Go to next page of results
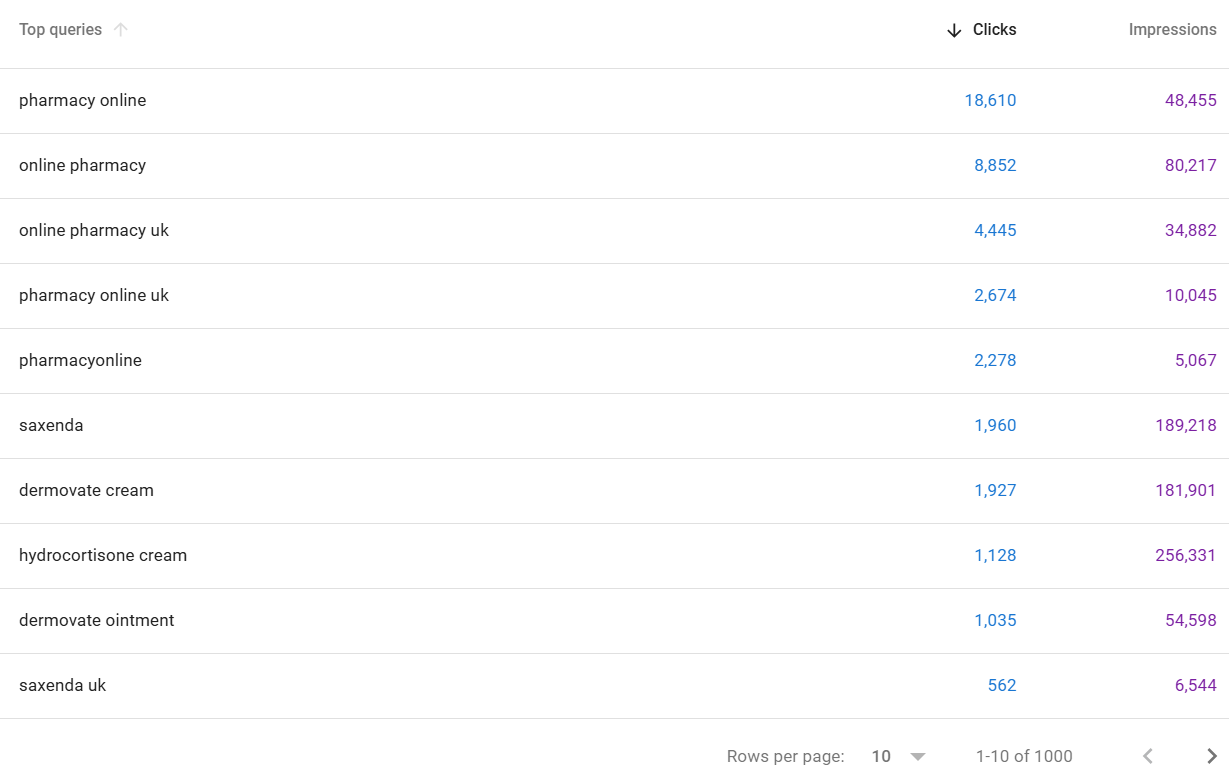The height and width of the screenshot is (784, 1229). pos(1212,756)
